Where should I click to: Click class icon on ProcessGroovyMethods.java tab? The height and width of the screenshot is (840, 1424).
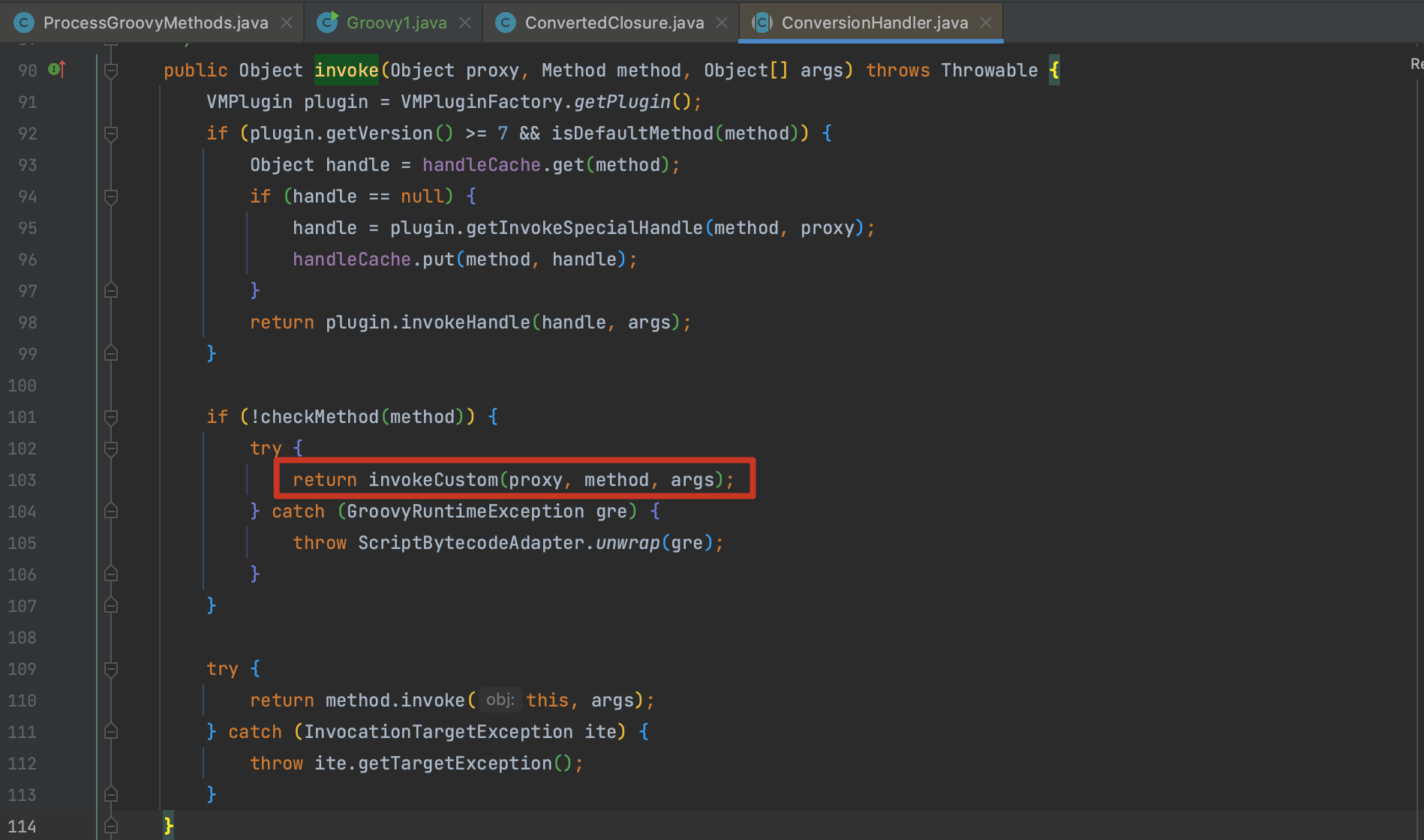click(x=24, y=22)
